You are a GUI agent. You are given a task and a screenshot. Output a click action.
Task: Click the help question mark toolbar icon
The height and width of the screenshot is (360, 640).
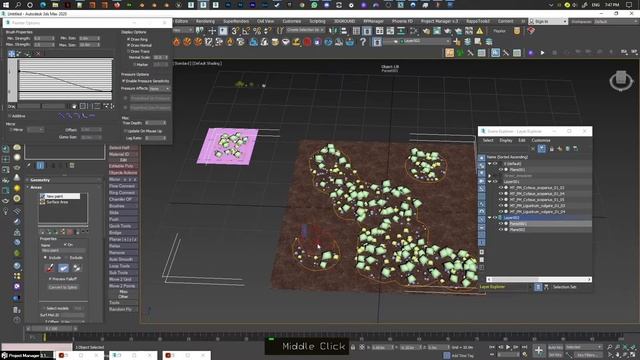[x=363, y=42]
